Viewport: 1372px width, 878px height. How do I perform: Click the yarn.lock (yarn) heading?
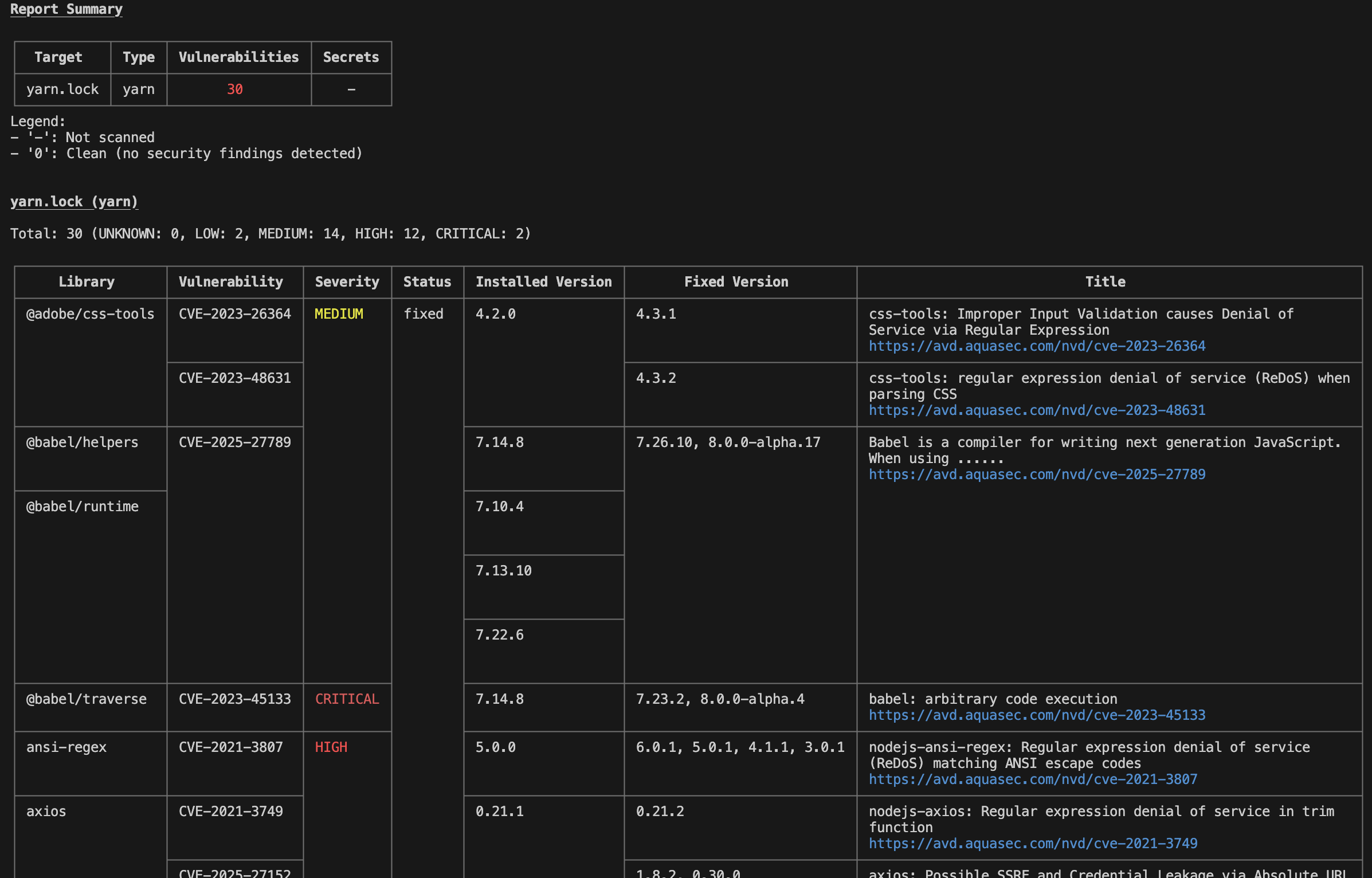click(x=74, y=202)
